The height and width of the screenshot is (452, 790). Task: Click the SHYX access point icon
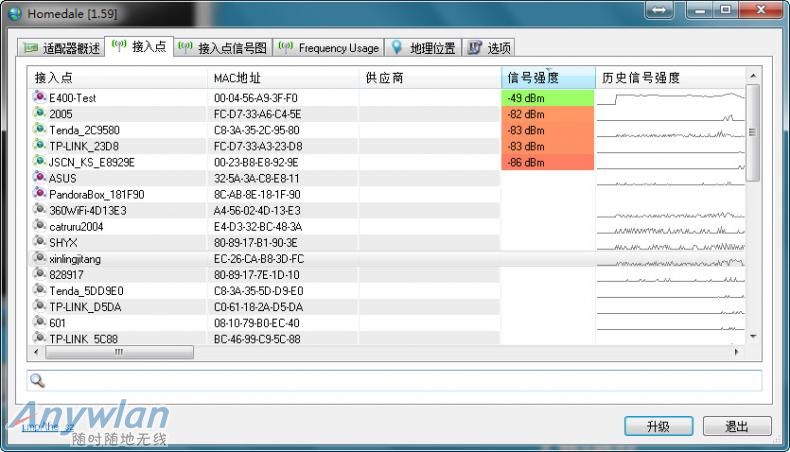coord(39,241)
